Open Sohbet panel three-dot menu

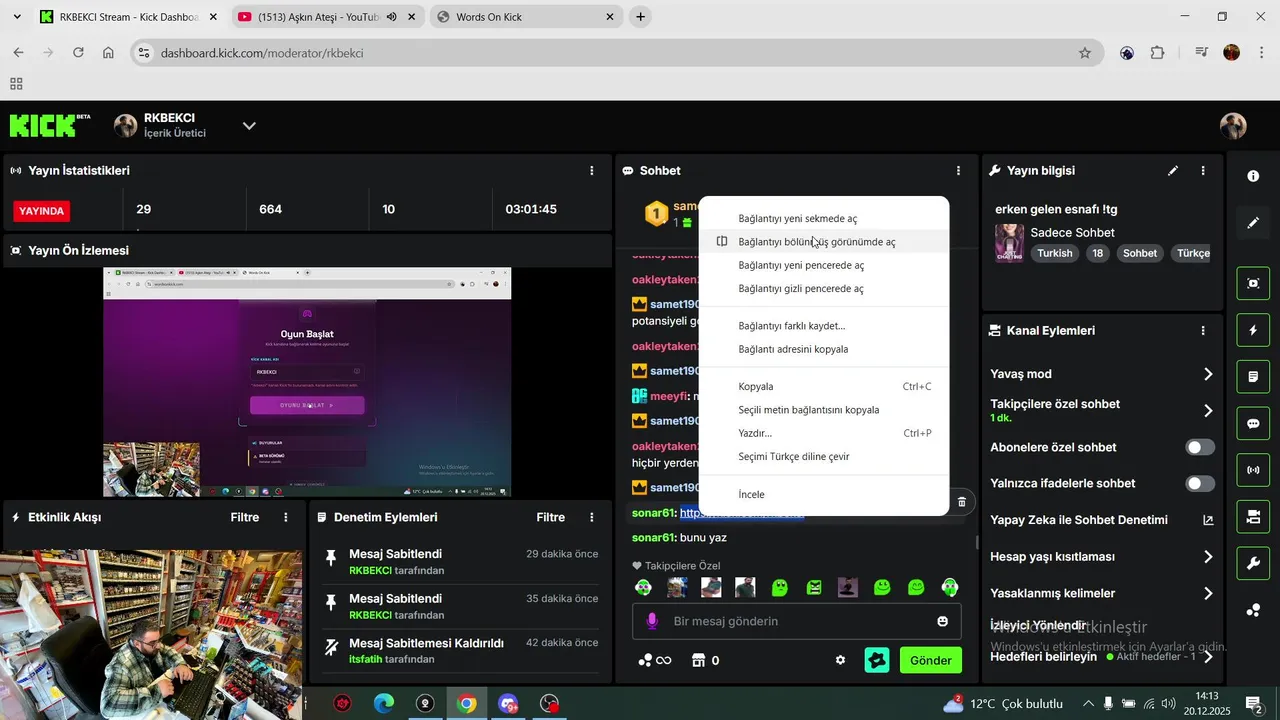(958, 171)
